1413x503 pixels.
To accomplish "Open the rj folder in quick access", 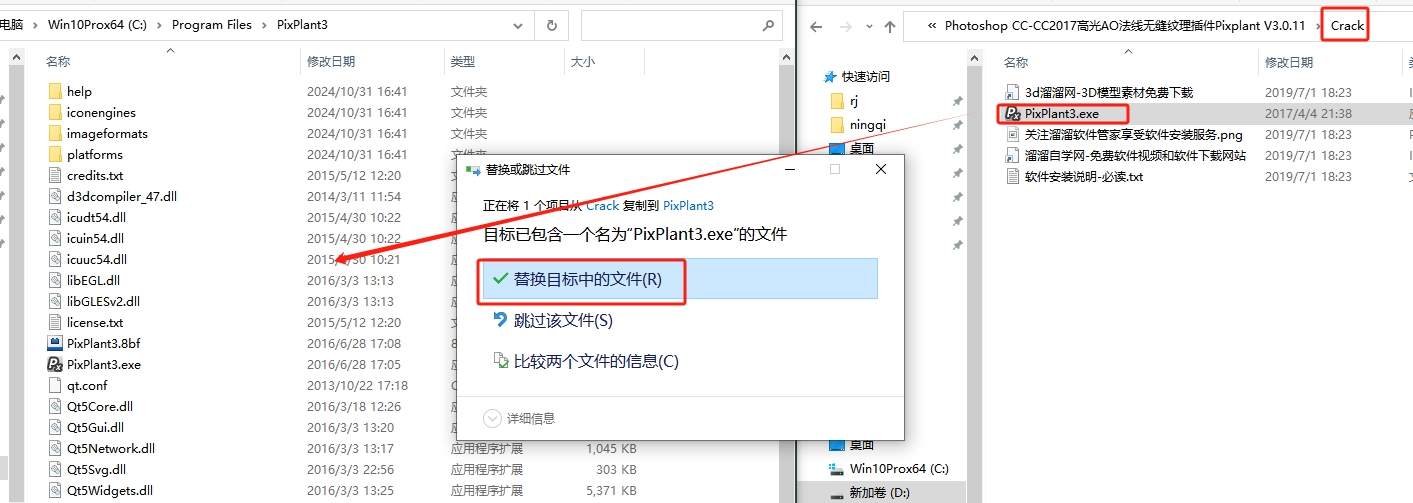I will tap(854, 100).
